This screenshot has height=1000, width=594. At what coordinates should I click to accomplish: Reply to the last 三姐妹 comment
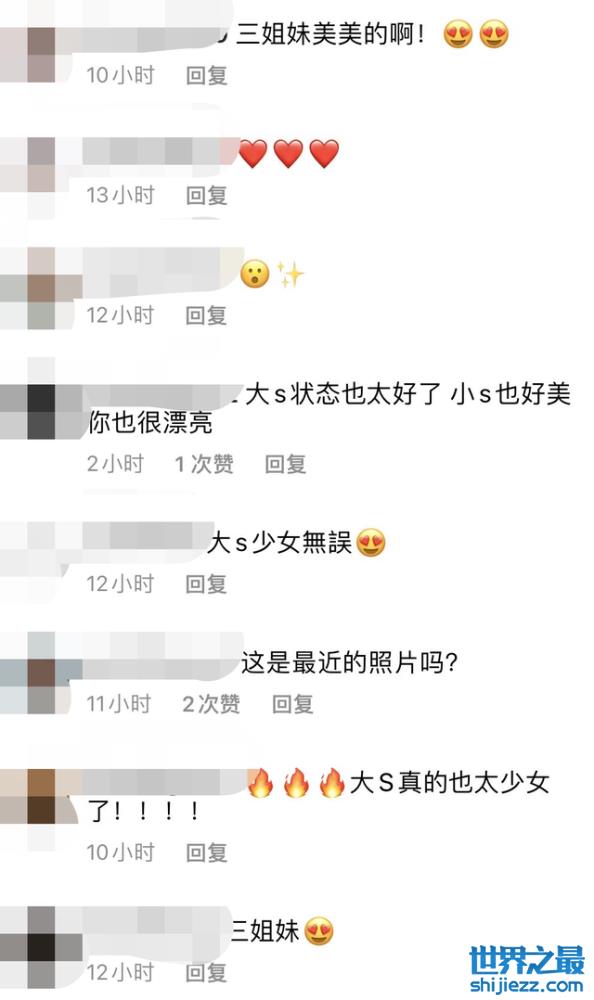point(206,973)
